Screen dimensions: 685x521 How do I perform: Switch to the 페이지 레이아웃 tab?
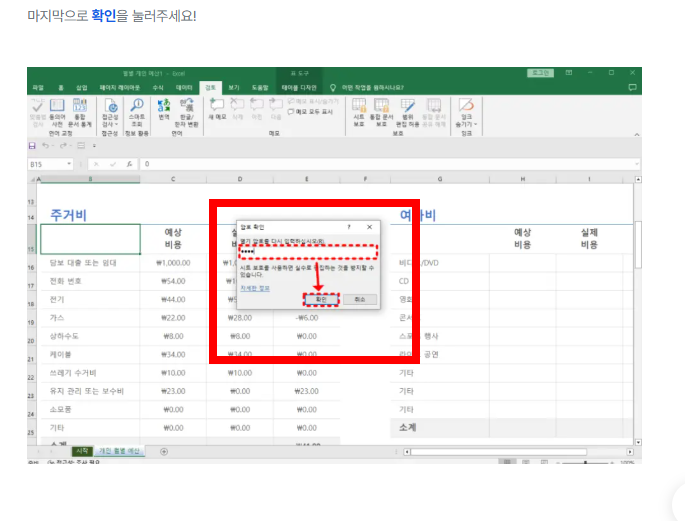120,88
